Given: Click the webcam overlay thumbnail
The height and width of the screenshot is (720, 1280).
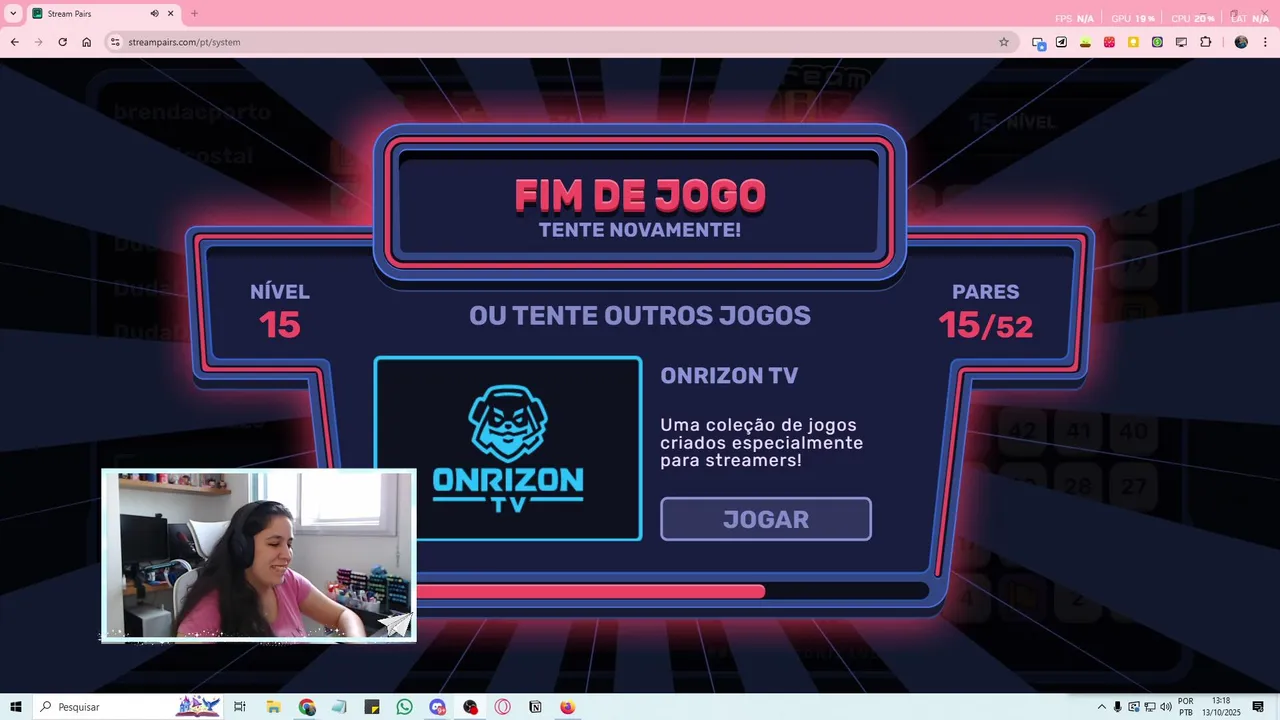Looking at the screenshot, I should coord(259,555).
